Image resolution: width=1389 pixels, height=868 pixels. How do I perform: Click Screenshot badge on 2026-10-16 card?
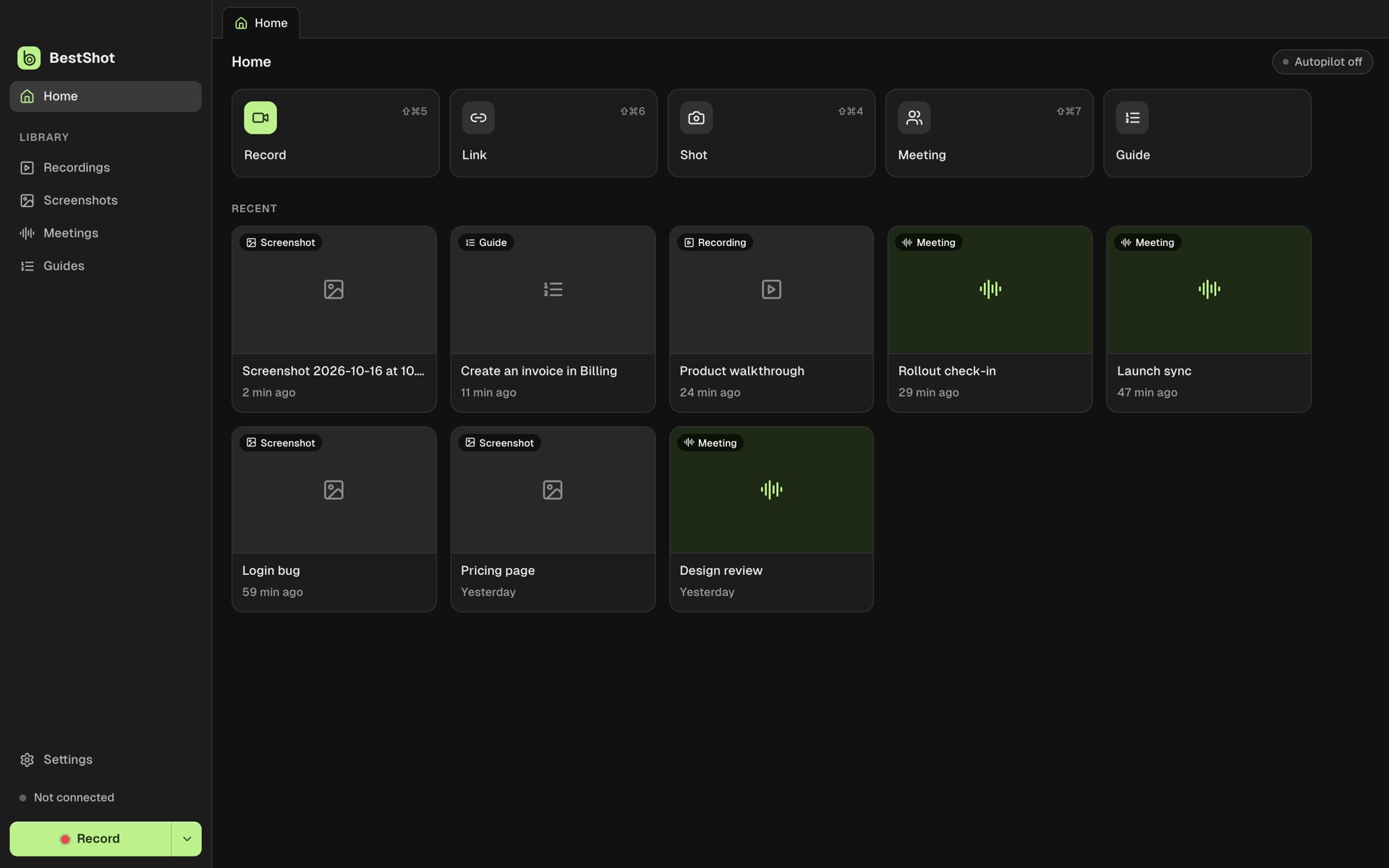click(x=281, y=242)
